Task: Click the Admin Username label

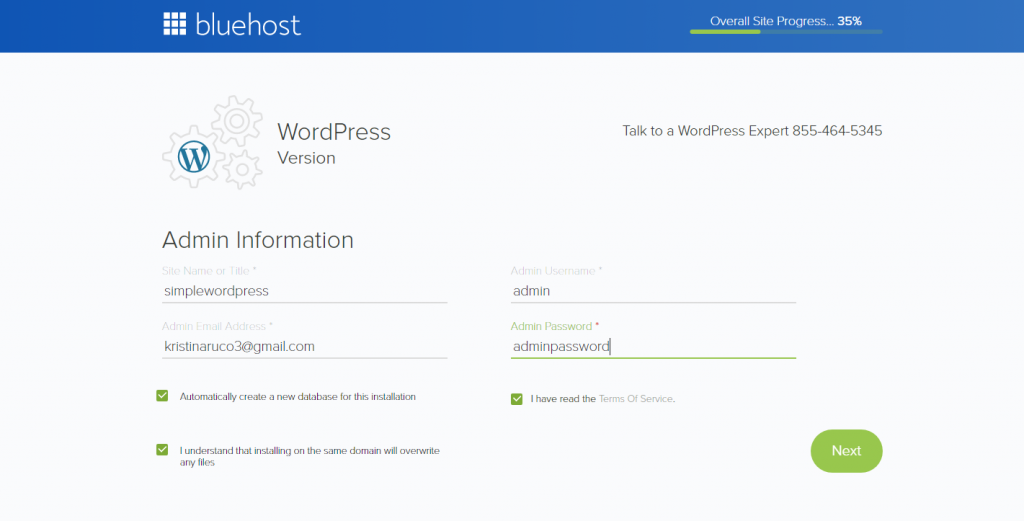Action: point(556,270)
